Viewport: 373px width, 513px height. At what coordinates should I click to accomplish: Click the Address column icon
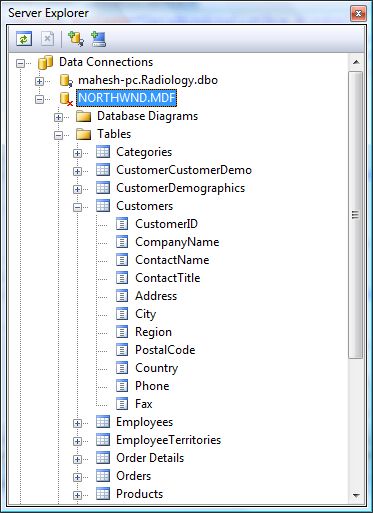pos(122,296)
